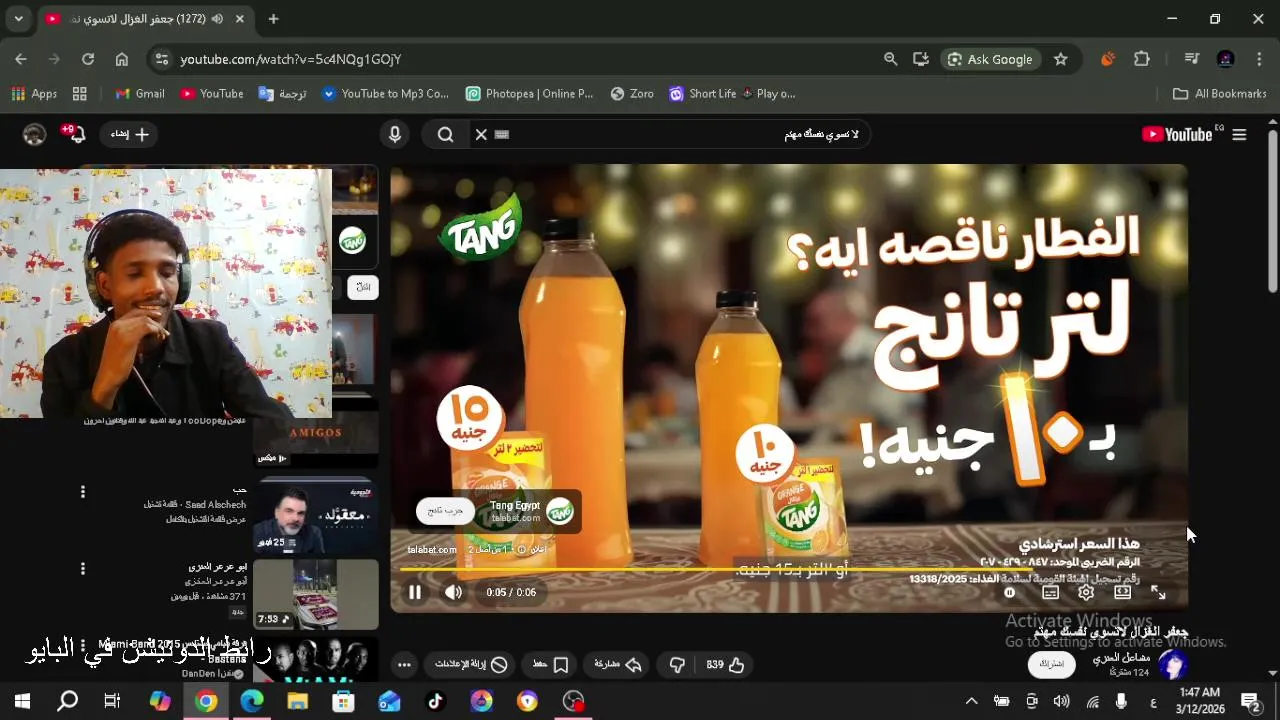
Task: Open YouTube account avatar menu
Action: 35,134
